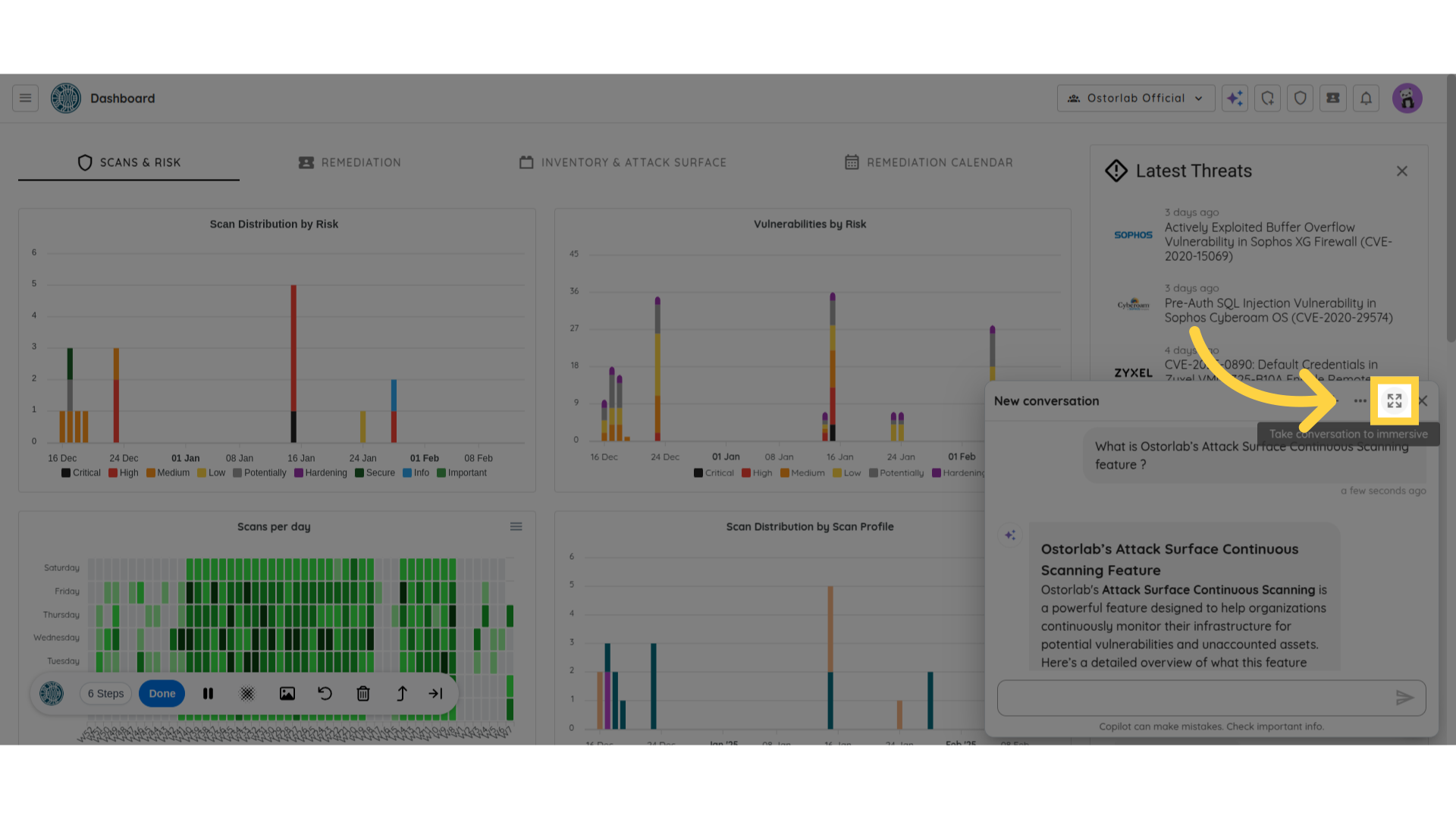This screenshot has width=1456, height=819.
Task: Click the Done button in recorder toolbar
Action: tap(162, 693)
